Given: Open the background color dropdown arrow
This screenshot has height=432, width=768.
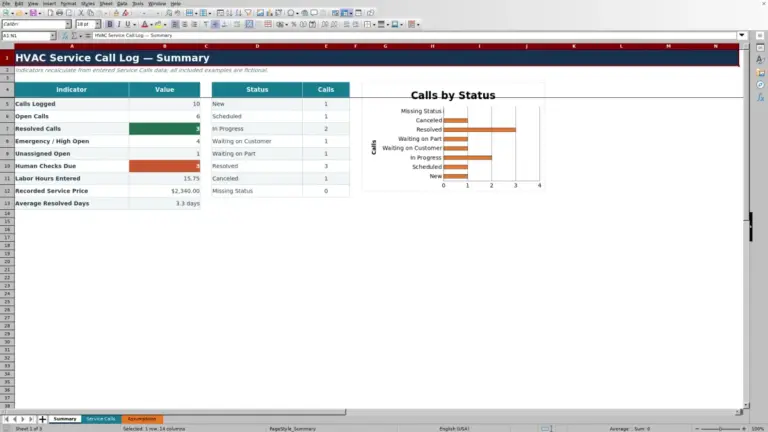Looking at the screenshot, I should 165,24.
